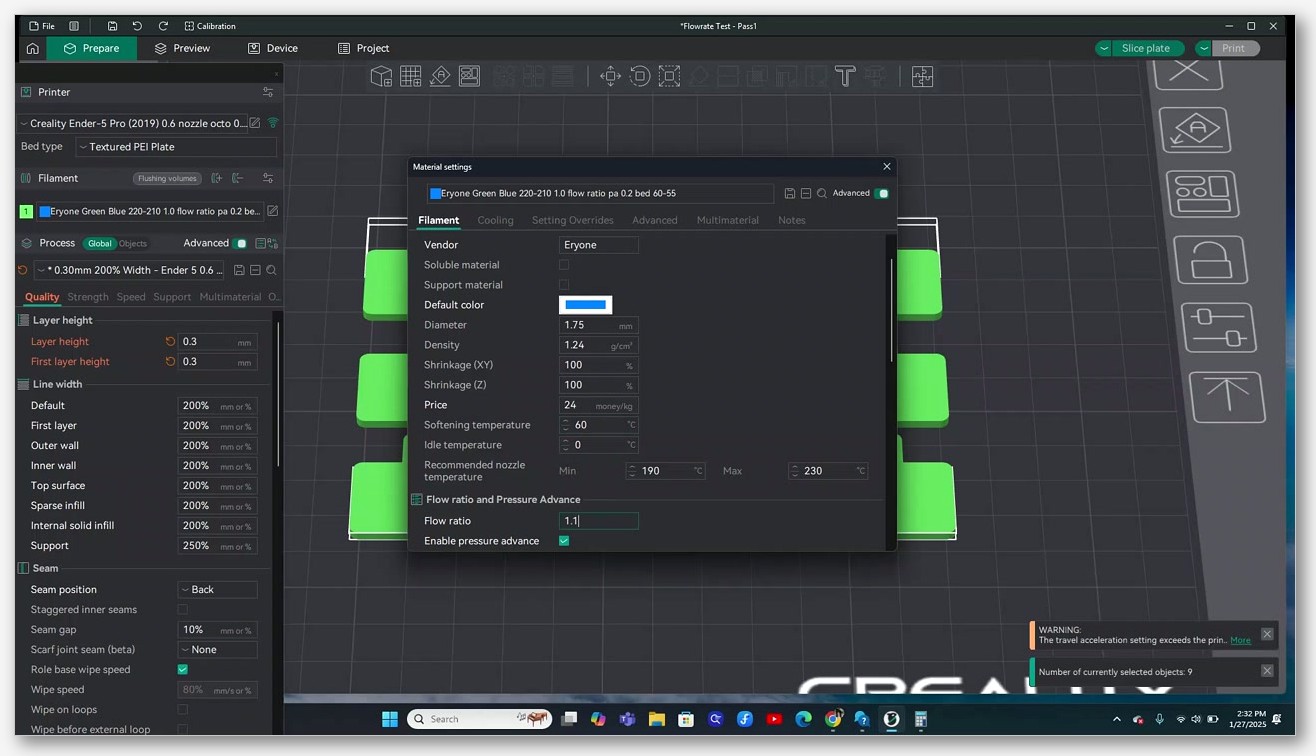Toggle Advanced switch in Material settings
The height and width of the screenshot is (756, 1316).
[881, 193]
